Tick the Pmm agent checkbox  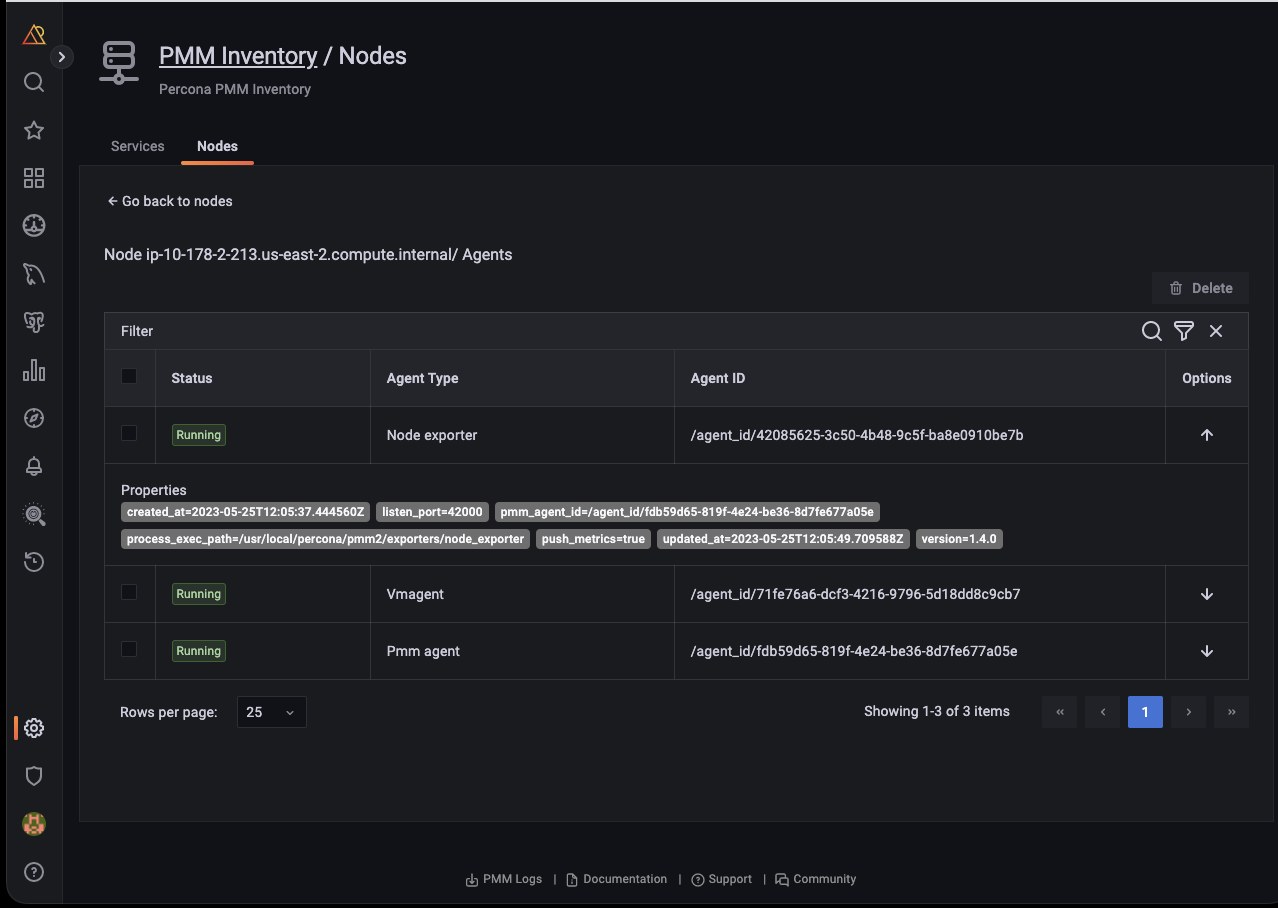point(129,649)
